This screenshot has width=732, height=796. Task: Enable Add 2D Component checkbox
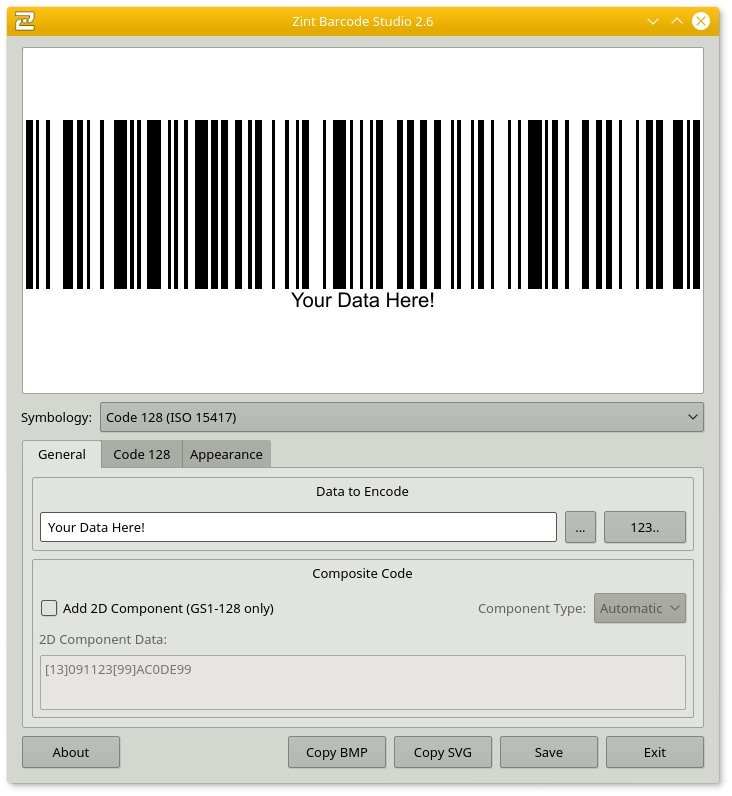point(49,608)
